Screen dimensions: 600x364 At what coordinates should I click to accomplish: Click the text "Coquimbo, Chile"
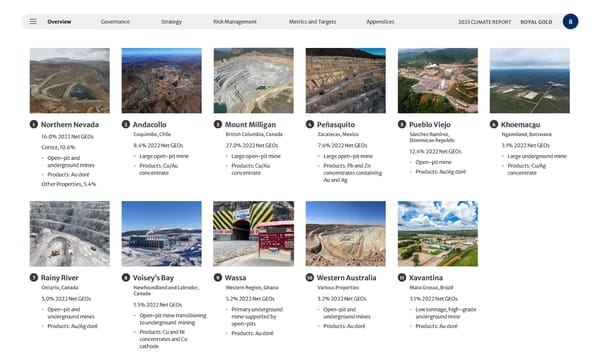click(152, 134)
